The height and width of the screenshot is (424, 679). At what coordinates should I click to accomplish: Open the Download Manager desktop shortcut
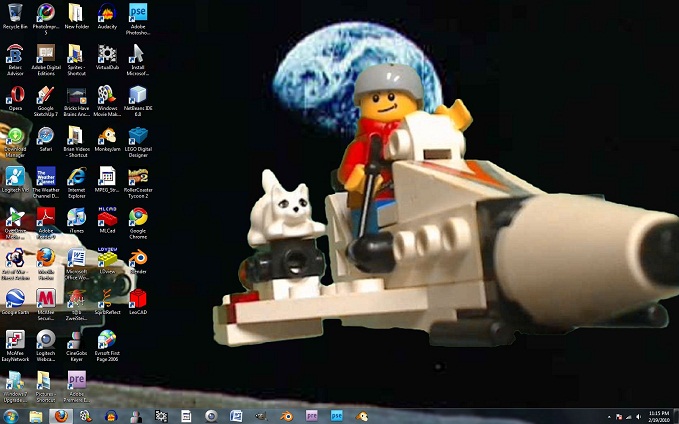pyautogui.click(x=15, y=142)
